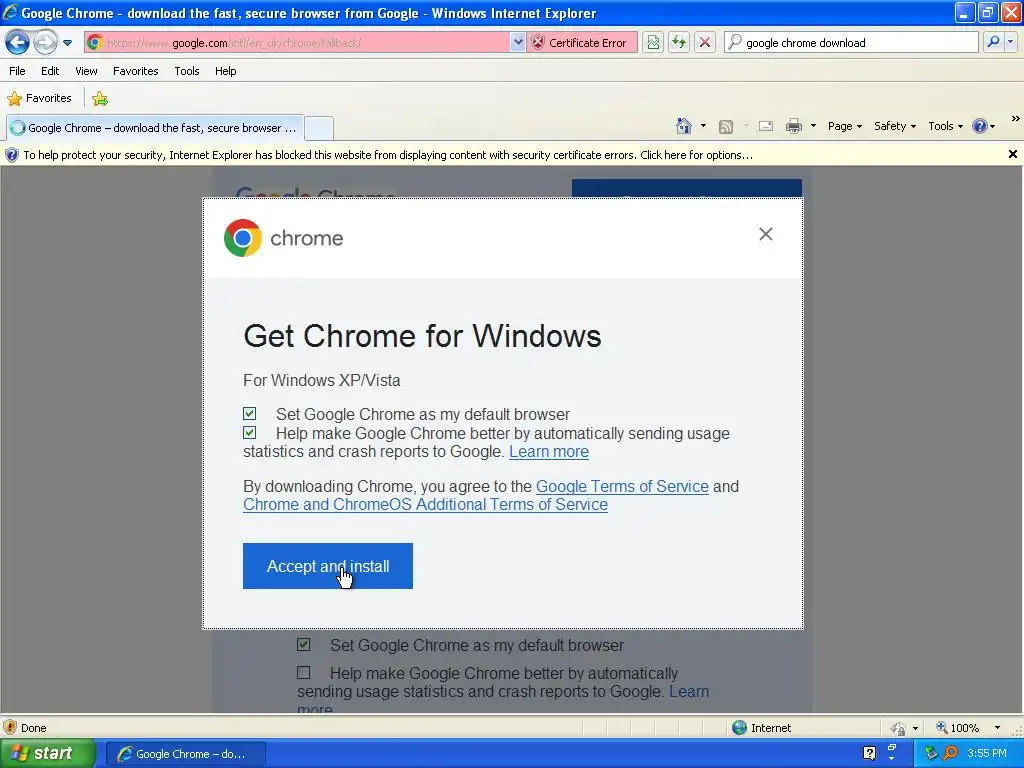Uncheck usage statistics checkbox in the dialog
The image size is (1024, 768).
249,432
